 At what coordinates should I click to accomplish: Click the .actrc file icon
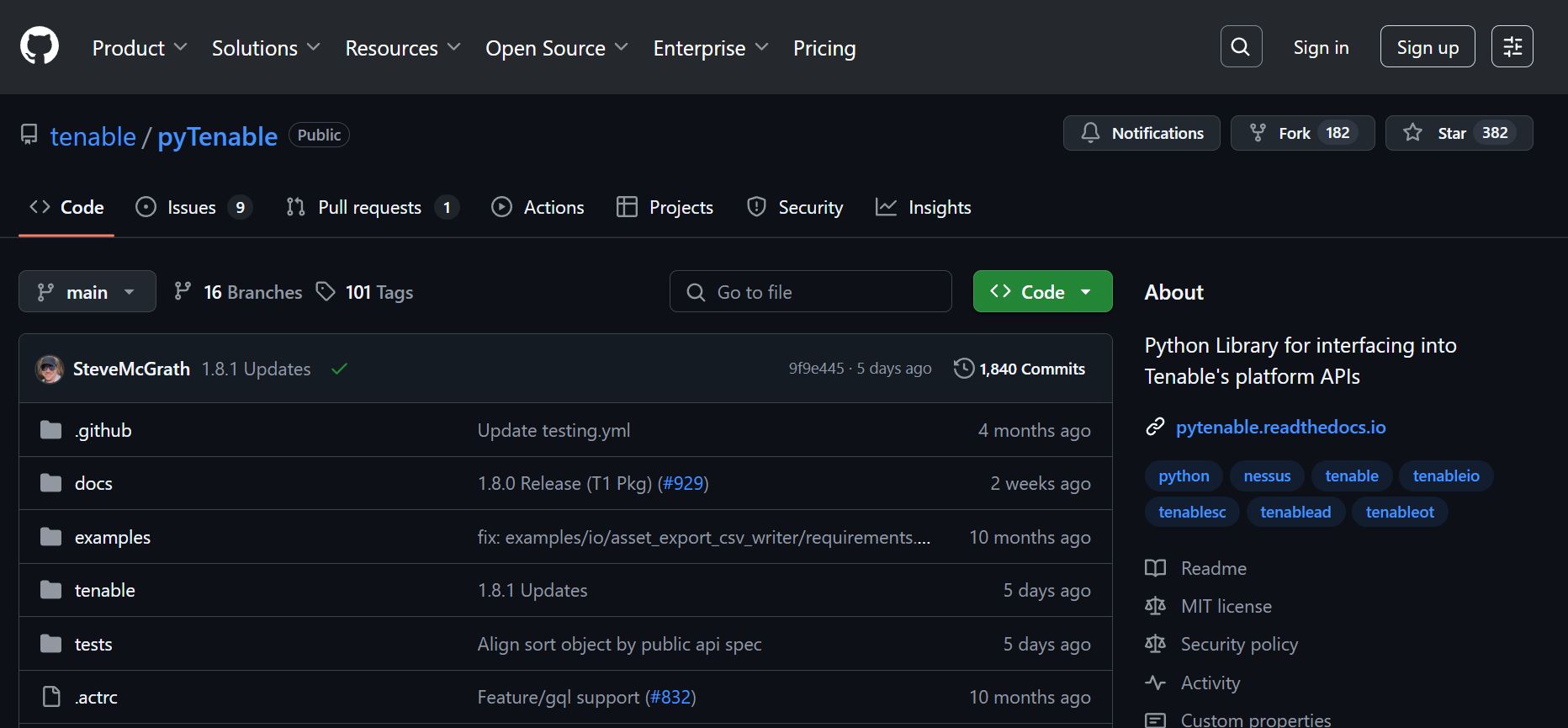(x=51, y=697)
